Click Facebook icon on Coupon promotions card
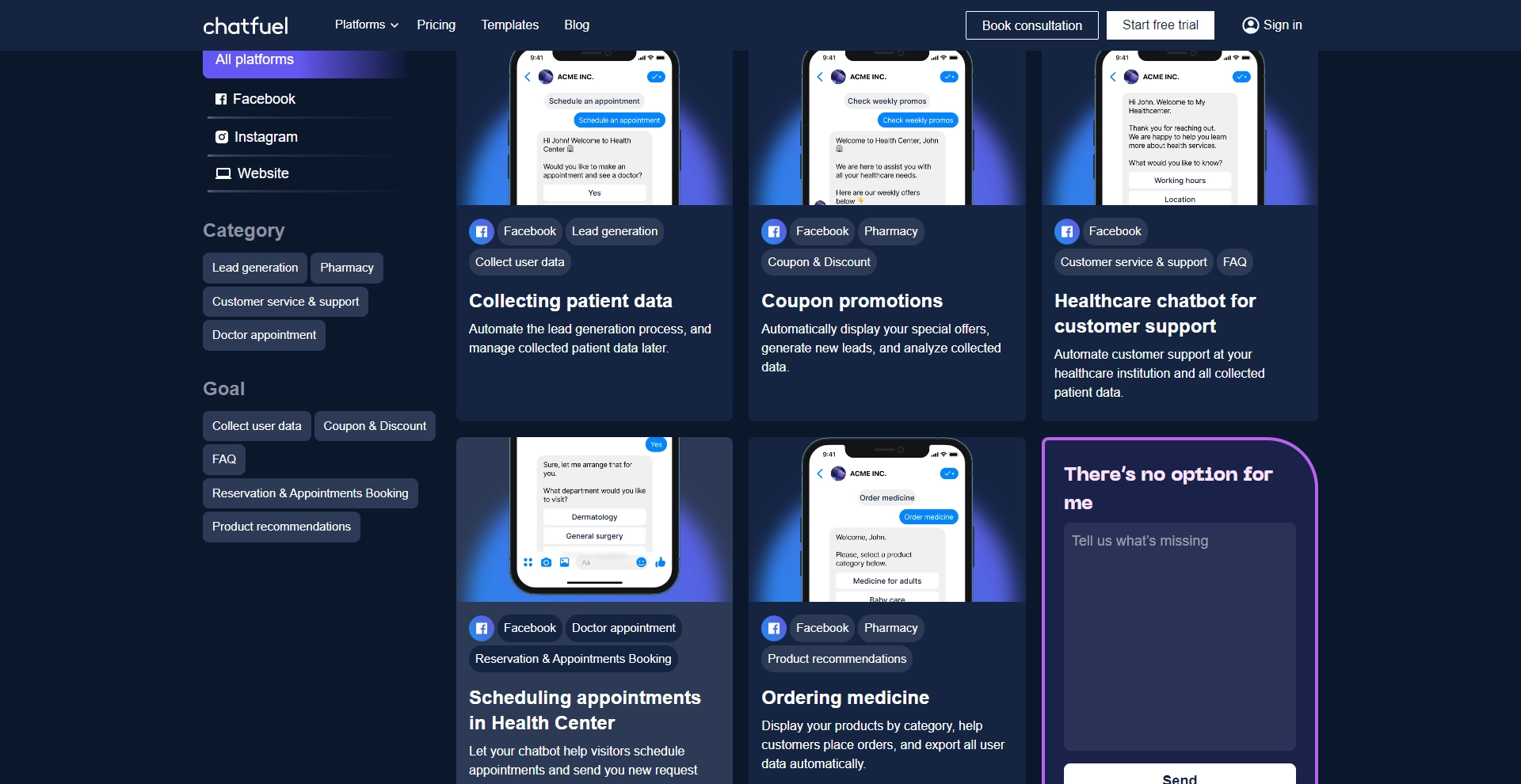The height and width of the screenshot is (784, 1521). pyautogui.click(x=774, y=231)
